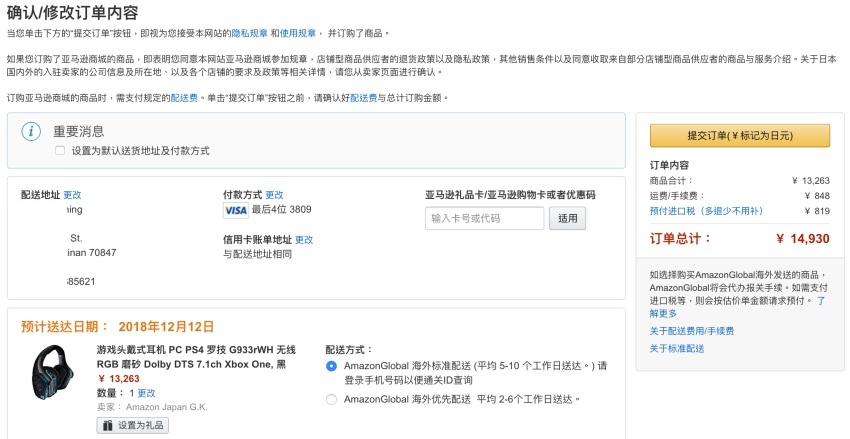Click 更改 next to 付款方式

click(x=274, y=195)
